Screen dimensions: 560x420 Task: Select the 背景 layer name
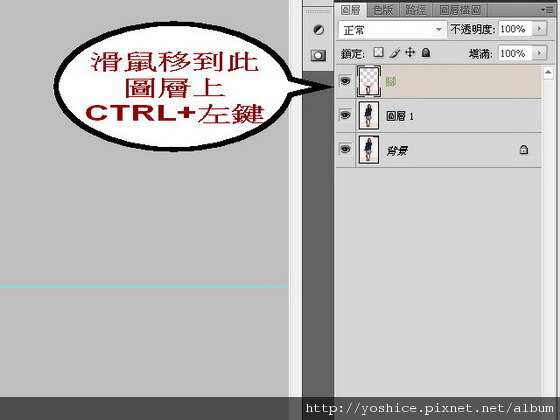(x=397, y=151)
